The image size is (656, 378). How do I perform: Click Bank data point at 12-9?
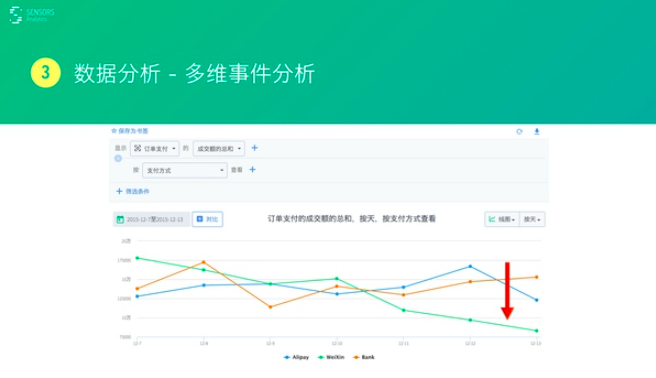[270, 307]
